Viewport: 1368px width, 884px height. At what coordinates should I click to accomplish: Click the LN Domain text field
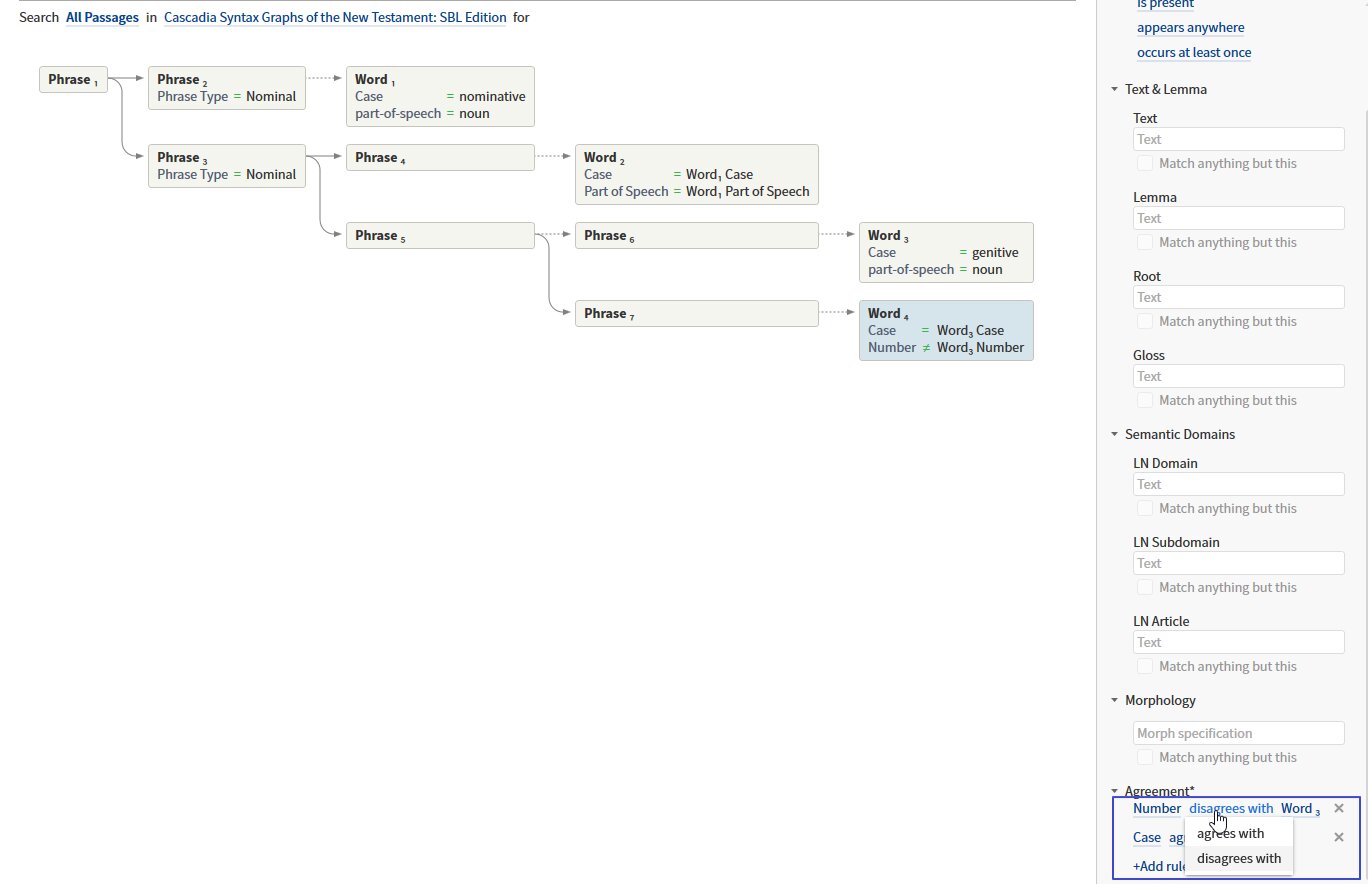[x=1238, y=484]
